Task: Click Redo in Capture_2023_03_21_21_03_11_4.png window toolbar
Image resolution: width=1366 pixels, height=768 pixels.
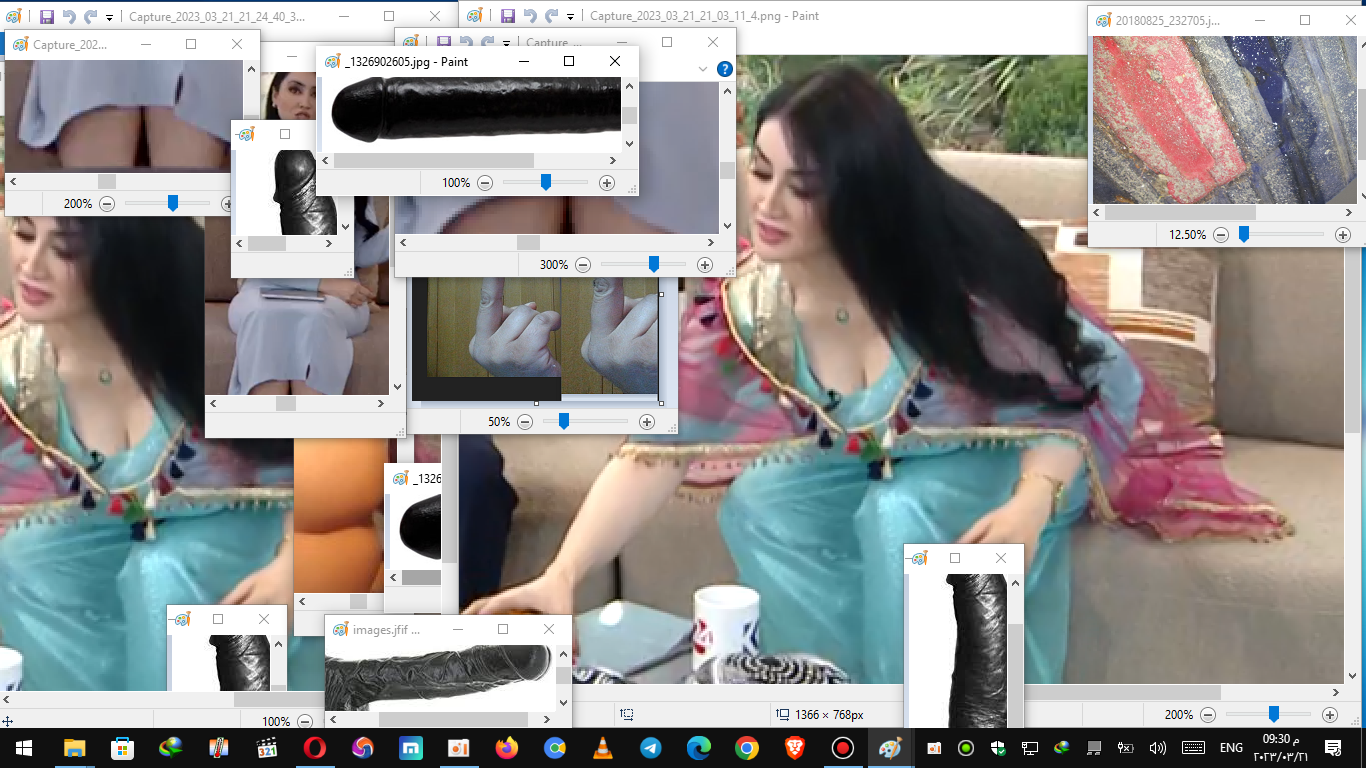Action: [551, 16]
